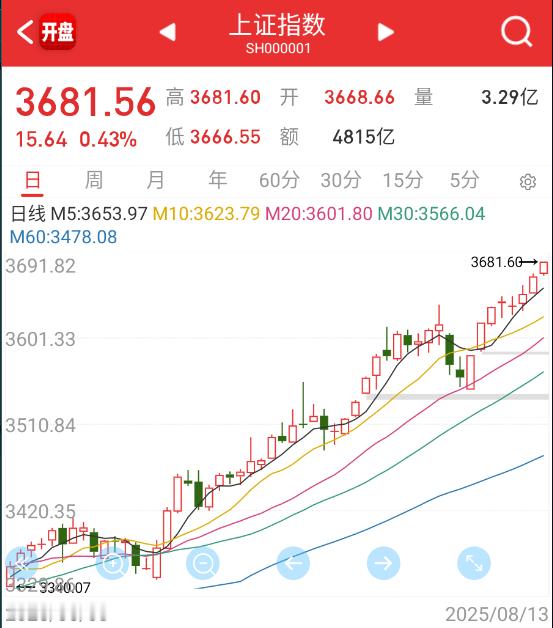The height and width of the screenshot is (628, 553).
Task: Tap current price 3681.56
Action: (x=85, y=102)
